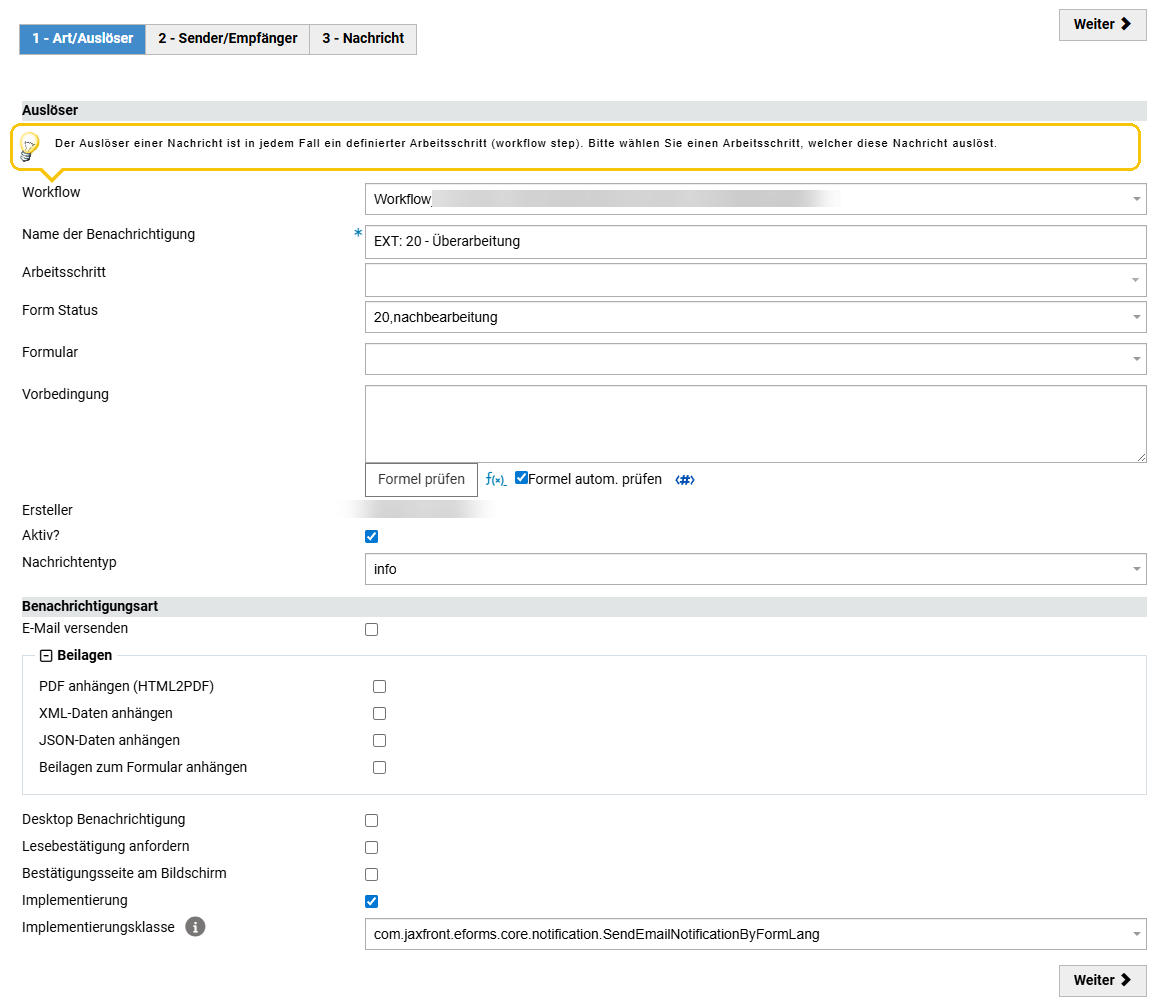
Task: Expand the Form Status dropdown
Action: pyautogui.click(x=755, y=317)
